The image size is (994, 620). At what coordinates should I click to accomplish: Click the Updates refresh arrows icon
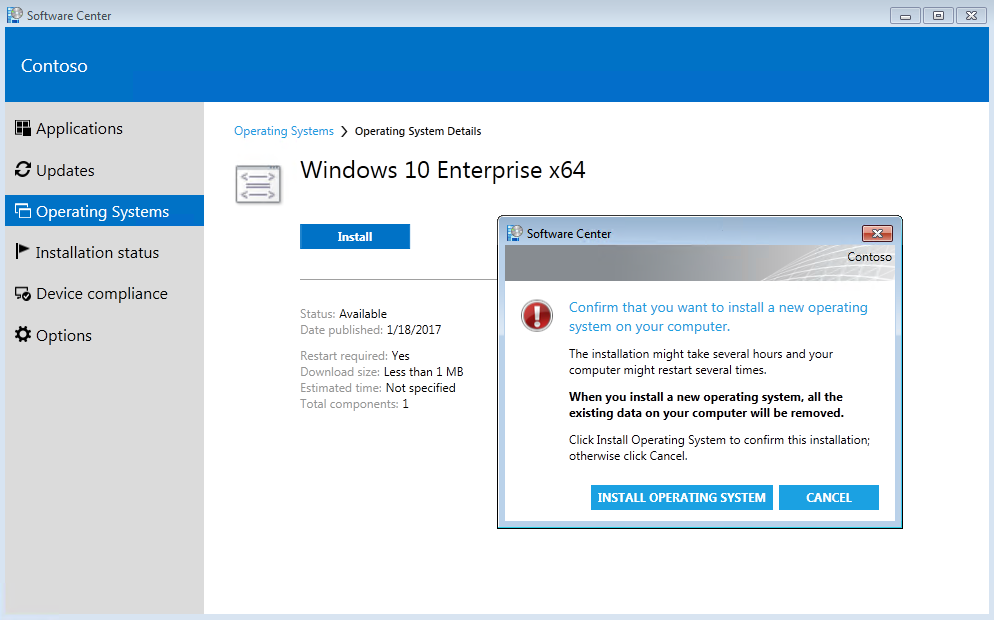pyautogui.click(x=23, y=170)
